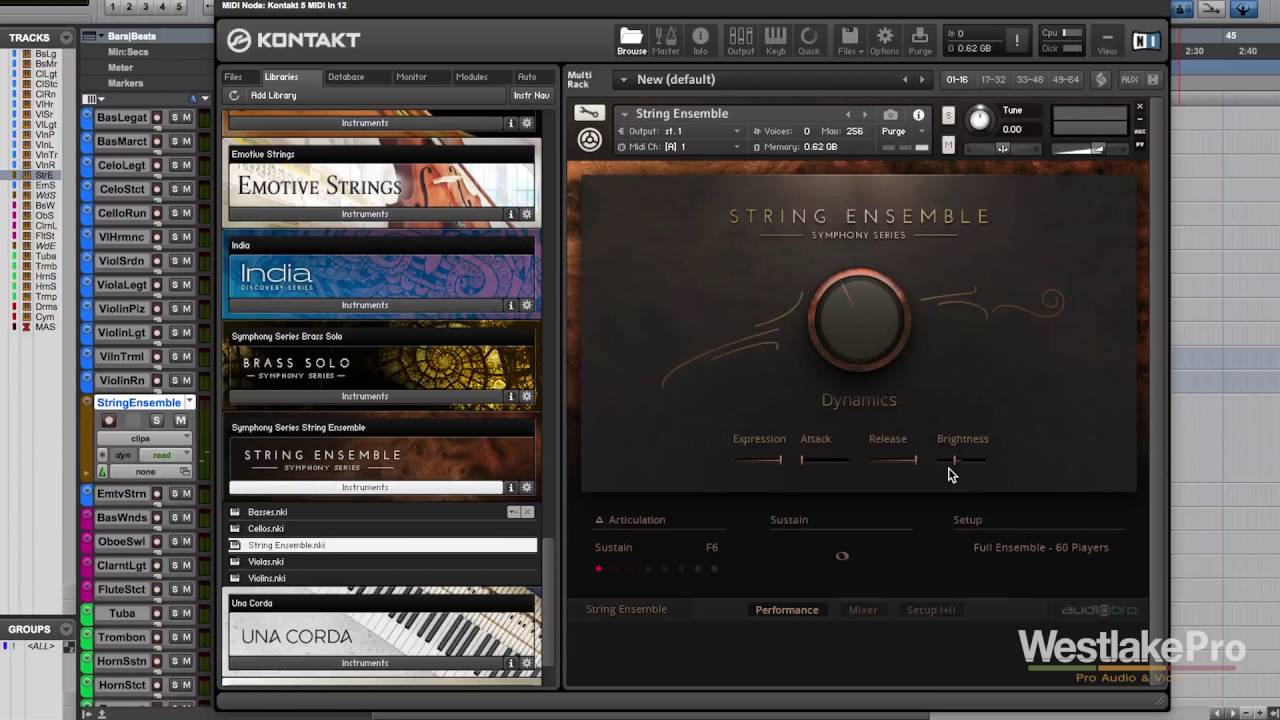Screen dimensions: 1280x720
Task: Click record-enable on StringEnsemble track
Action: pos(109,420)
